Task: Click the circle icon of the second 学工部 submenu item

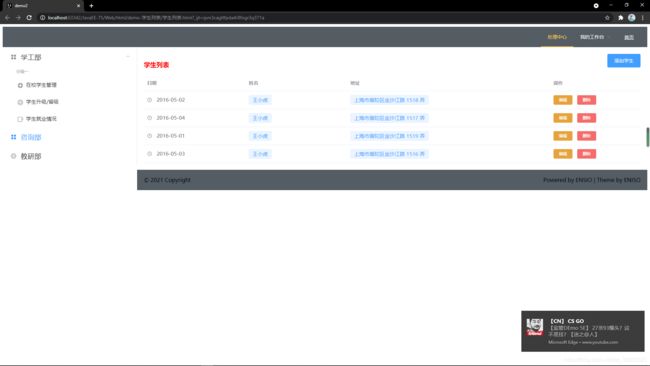Action: tap(20, 102)
